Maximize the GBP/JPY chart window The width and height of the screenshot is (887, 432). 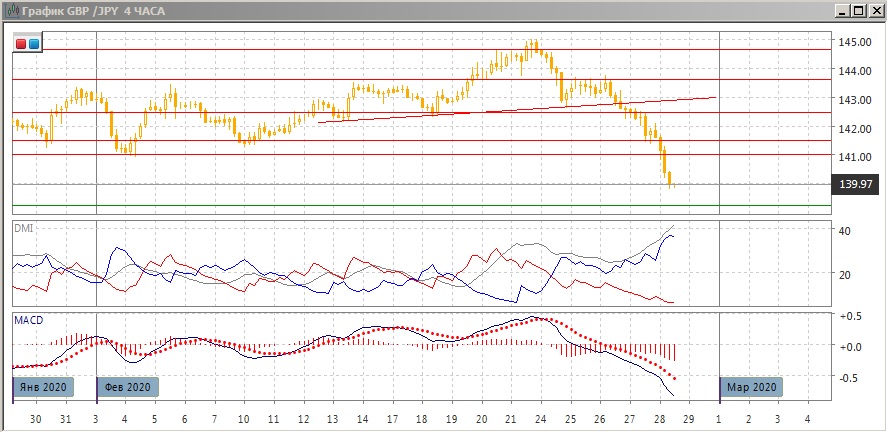(x=859, y=10)
